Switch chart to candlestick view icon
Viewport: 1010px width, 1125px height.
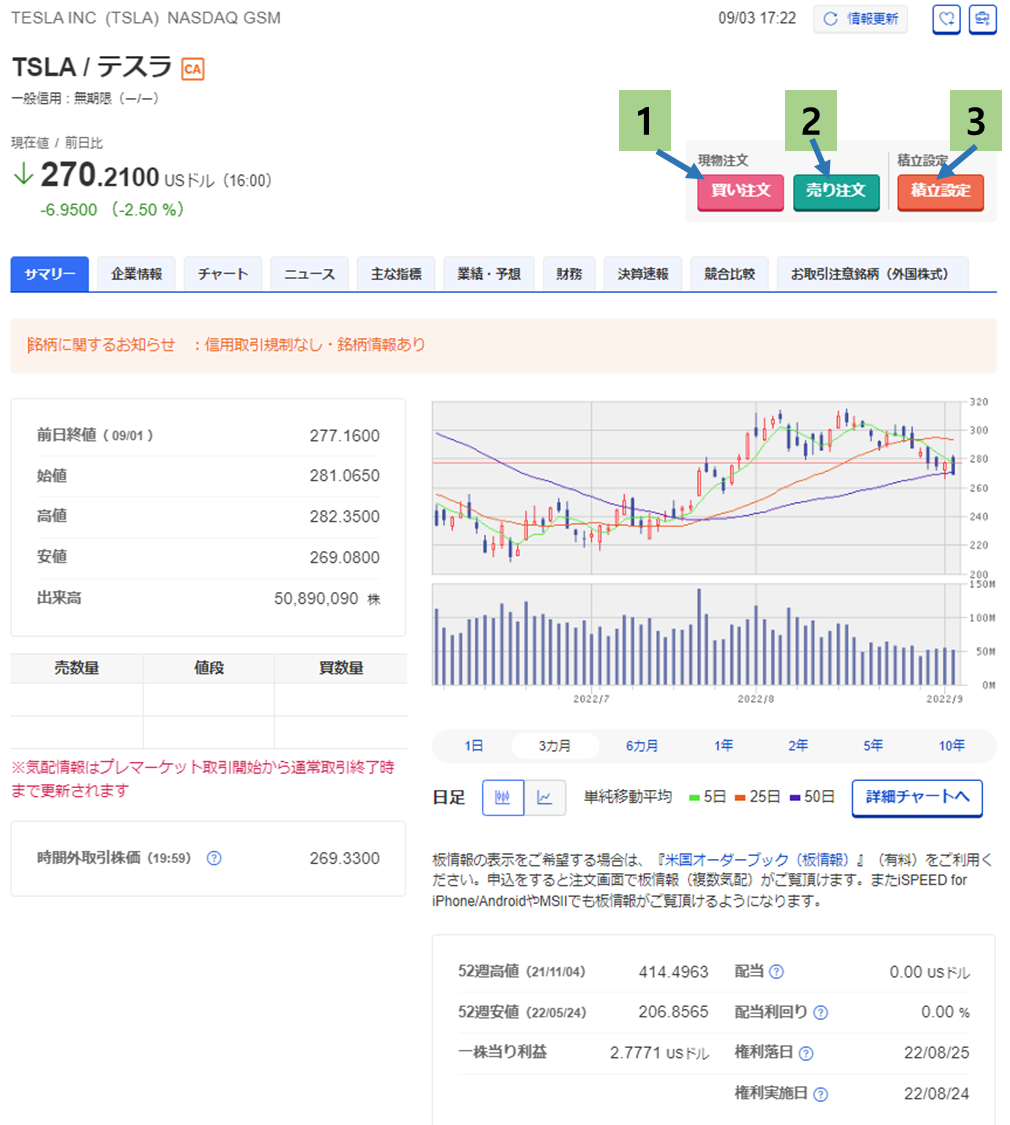pyautogui.click(x=503, y=798)
